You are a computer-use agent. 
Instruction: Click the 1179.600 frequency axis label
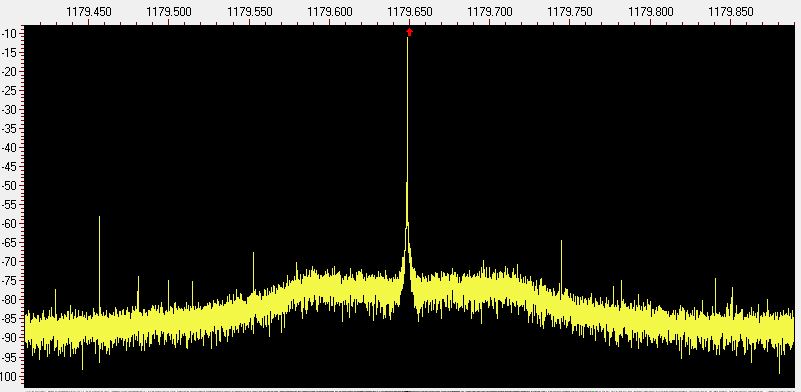tap(329, 12)
